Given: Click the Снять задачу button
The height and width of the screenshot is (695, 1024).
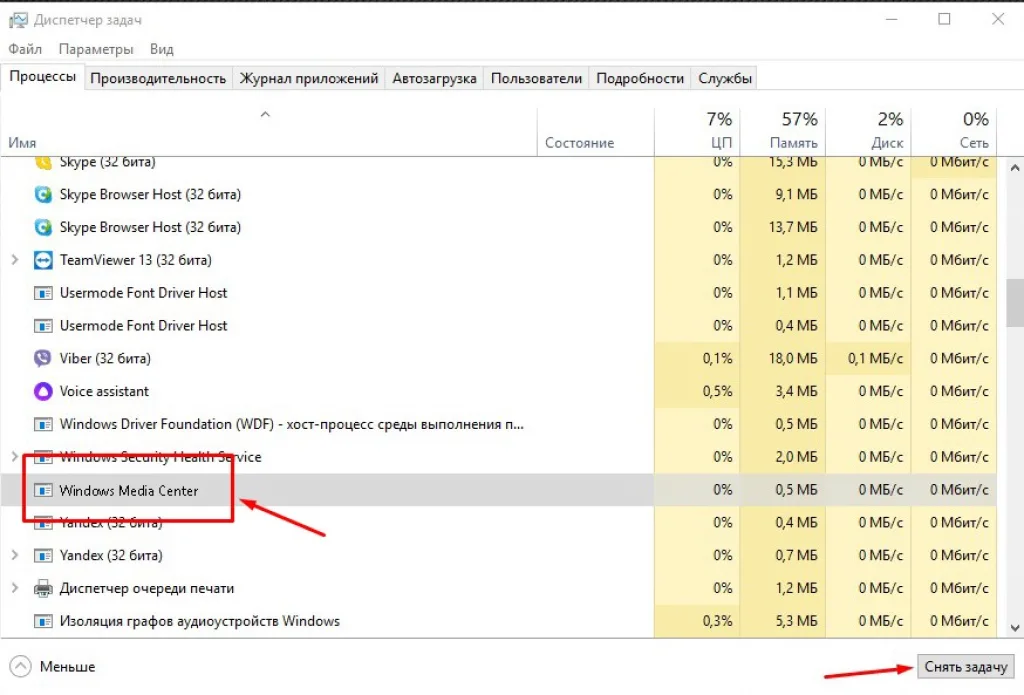Looking at the screenshot, I should (965, 667).
